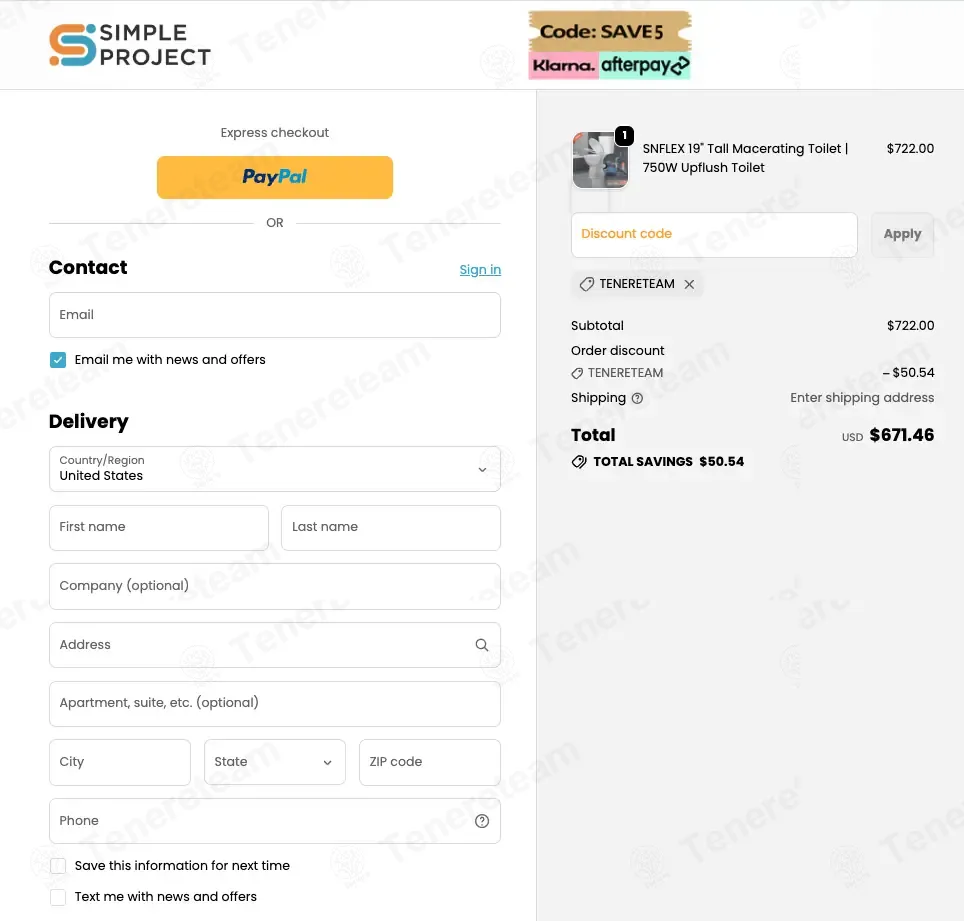The image size is (964, 921).
Task: Check Text me with news and offers
Action: coord(58,897)
